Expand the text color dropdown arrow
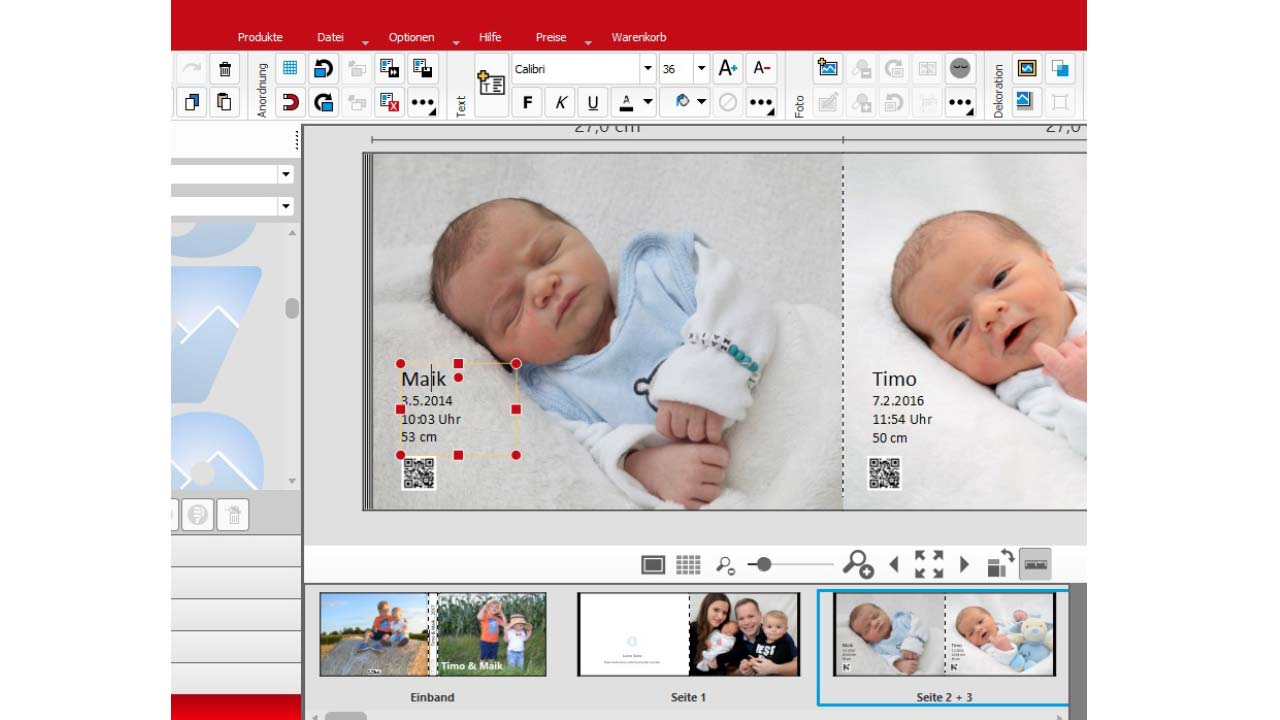Screen dimensions: 1280x720 pyautogui.click(x=648, y=102)
